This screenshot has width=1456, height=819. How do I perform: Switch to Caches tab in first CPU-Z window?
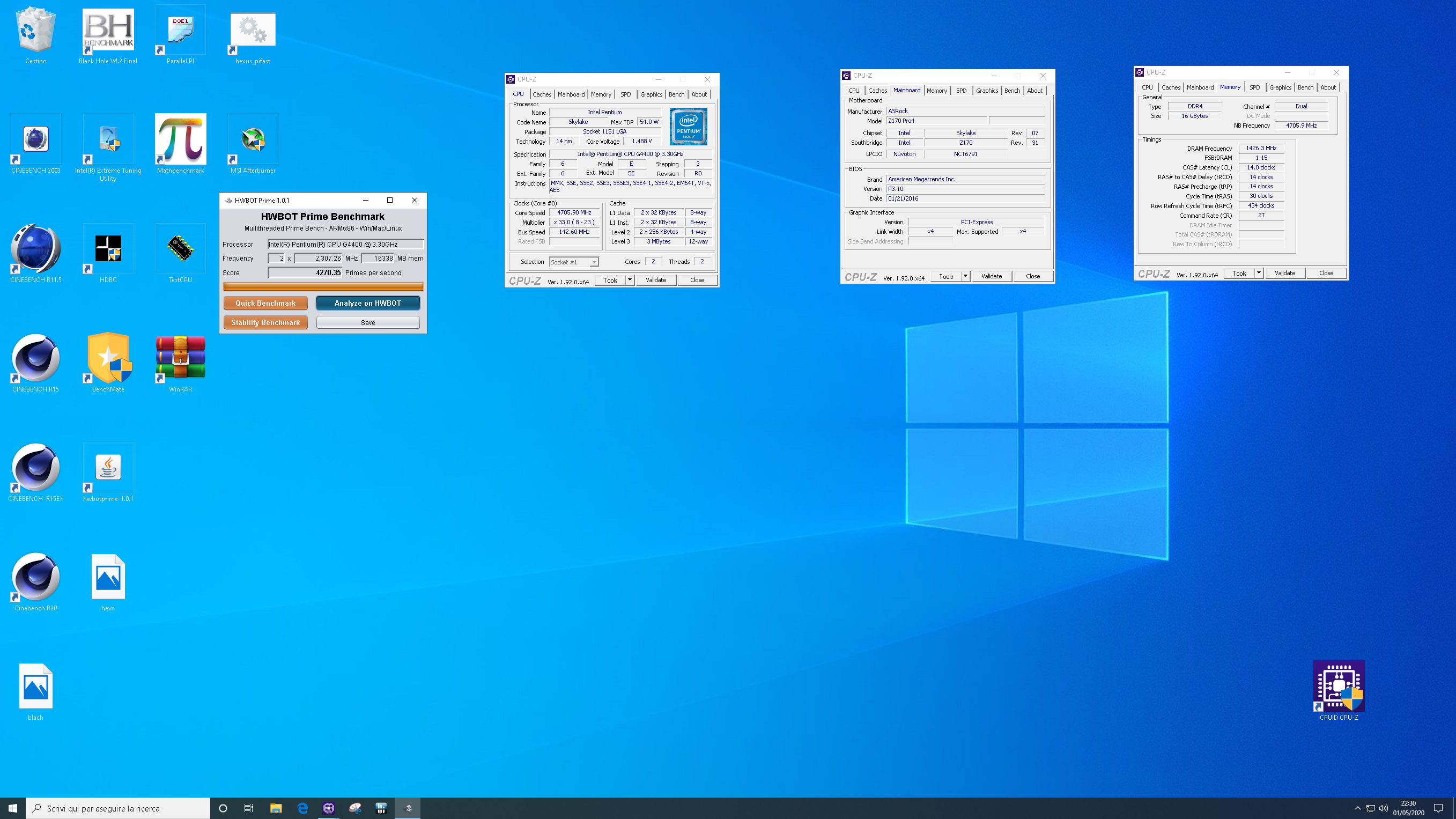pos(542,94)
